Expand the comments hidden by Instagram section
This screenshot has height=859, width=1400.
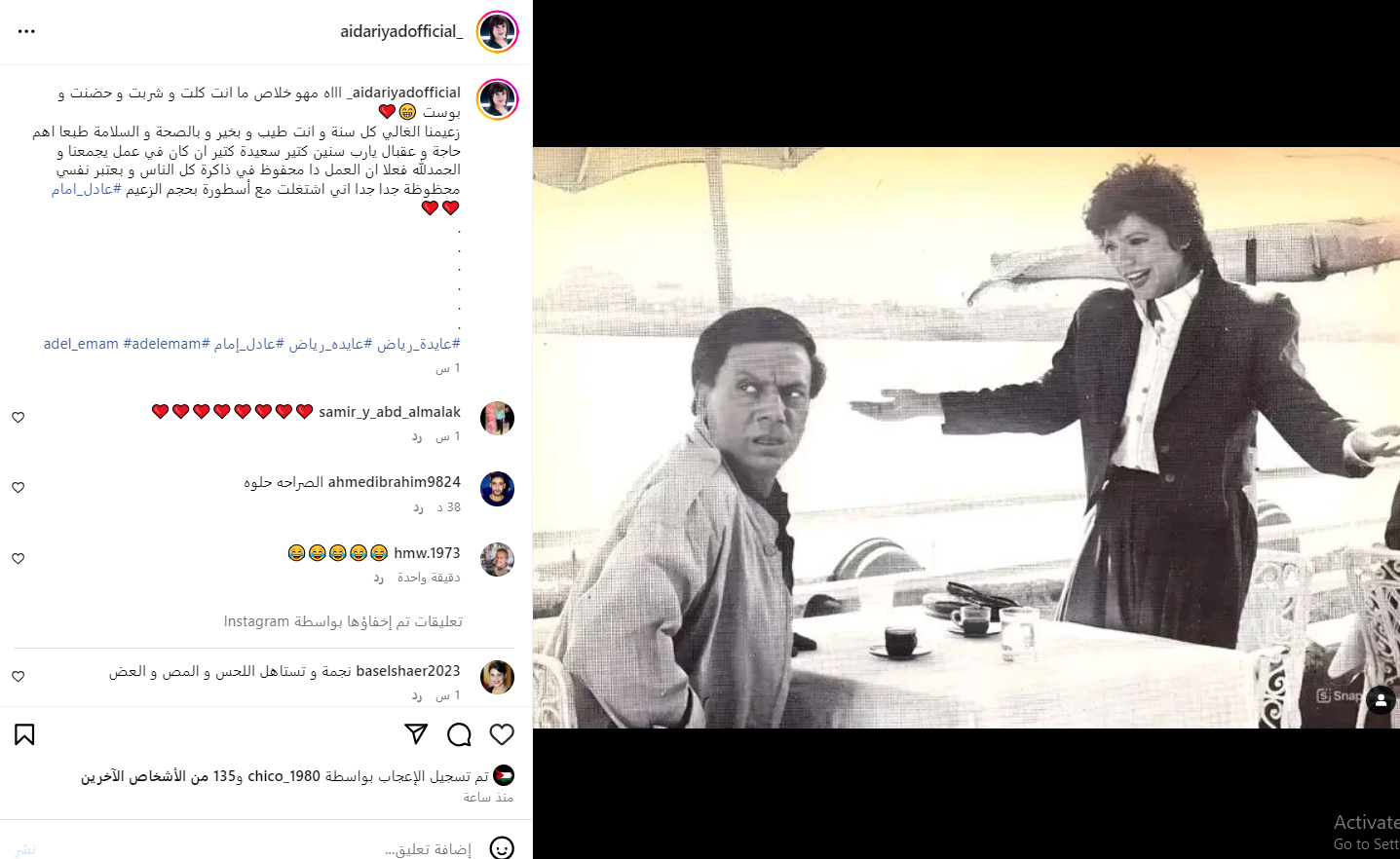coord(343,621)
